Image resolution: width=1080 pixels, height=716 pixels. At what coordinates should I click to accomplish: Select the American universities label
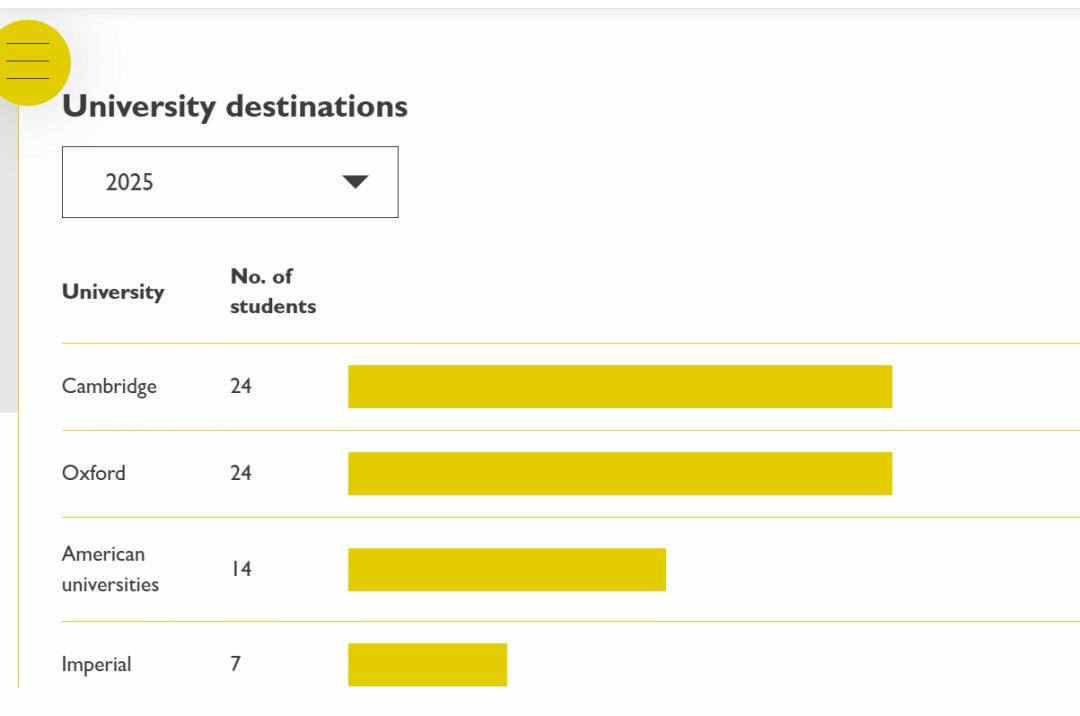click(x=110, y=569)
